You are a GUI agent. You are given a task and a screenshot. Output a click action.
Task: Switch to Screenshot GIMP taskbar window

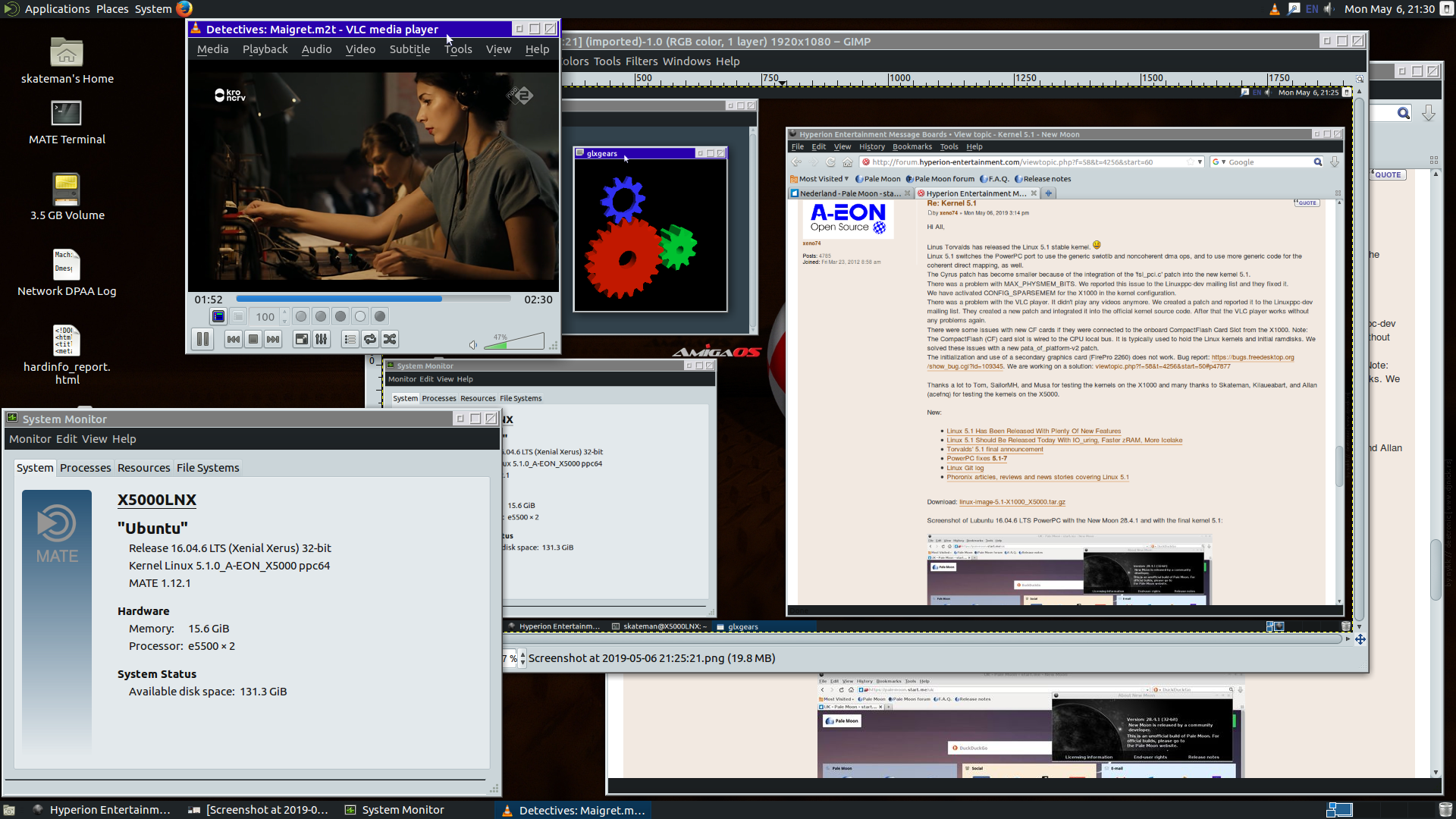coord(259,810)
